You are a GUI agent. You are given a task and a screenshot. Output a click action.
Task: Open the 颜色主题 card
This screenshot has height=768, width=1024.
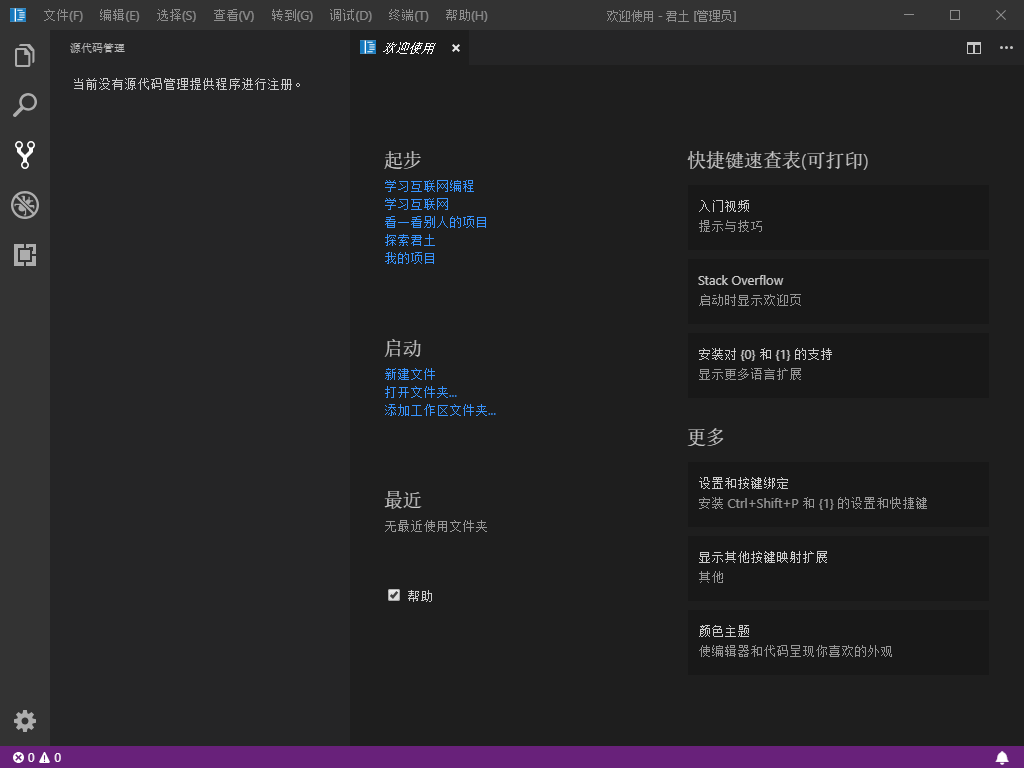[838, 643]
